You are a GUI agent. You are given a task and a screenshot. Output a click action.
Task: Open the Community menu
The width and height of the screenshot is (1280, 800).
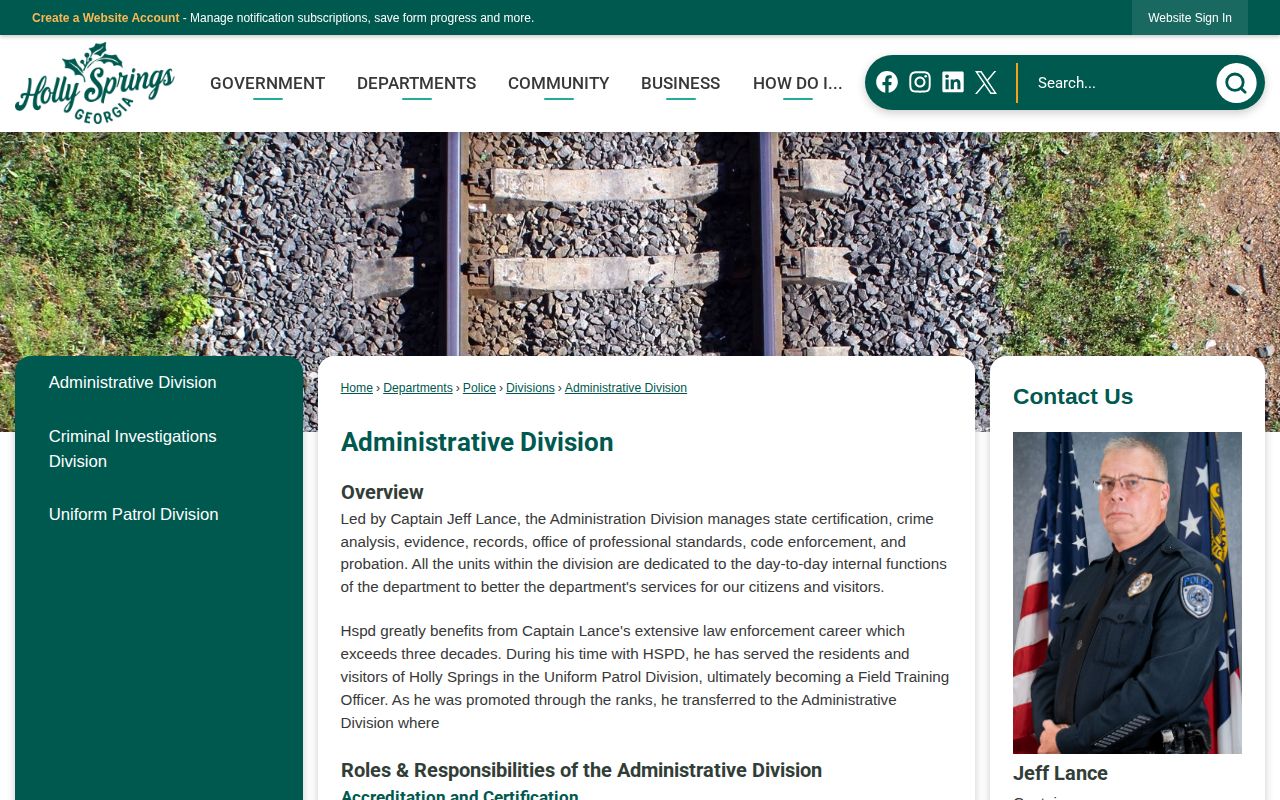(558, 83)
